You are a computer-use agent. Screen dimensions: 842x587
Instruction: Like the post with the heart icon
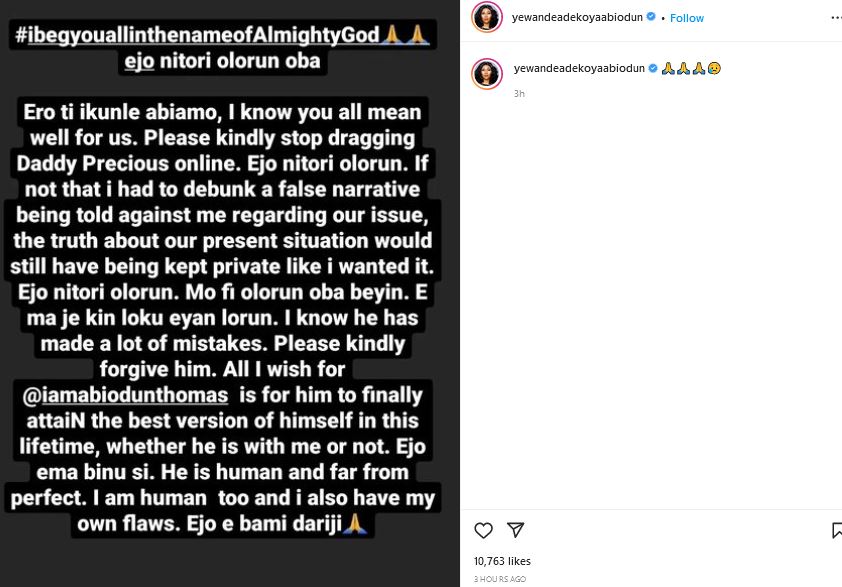(483, 531)
